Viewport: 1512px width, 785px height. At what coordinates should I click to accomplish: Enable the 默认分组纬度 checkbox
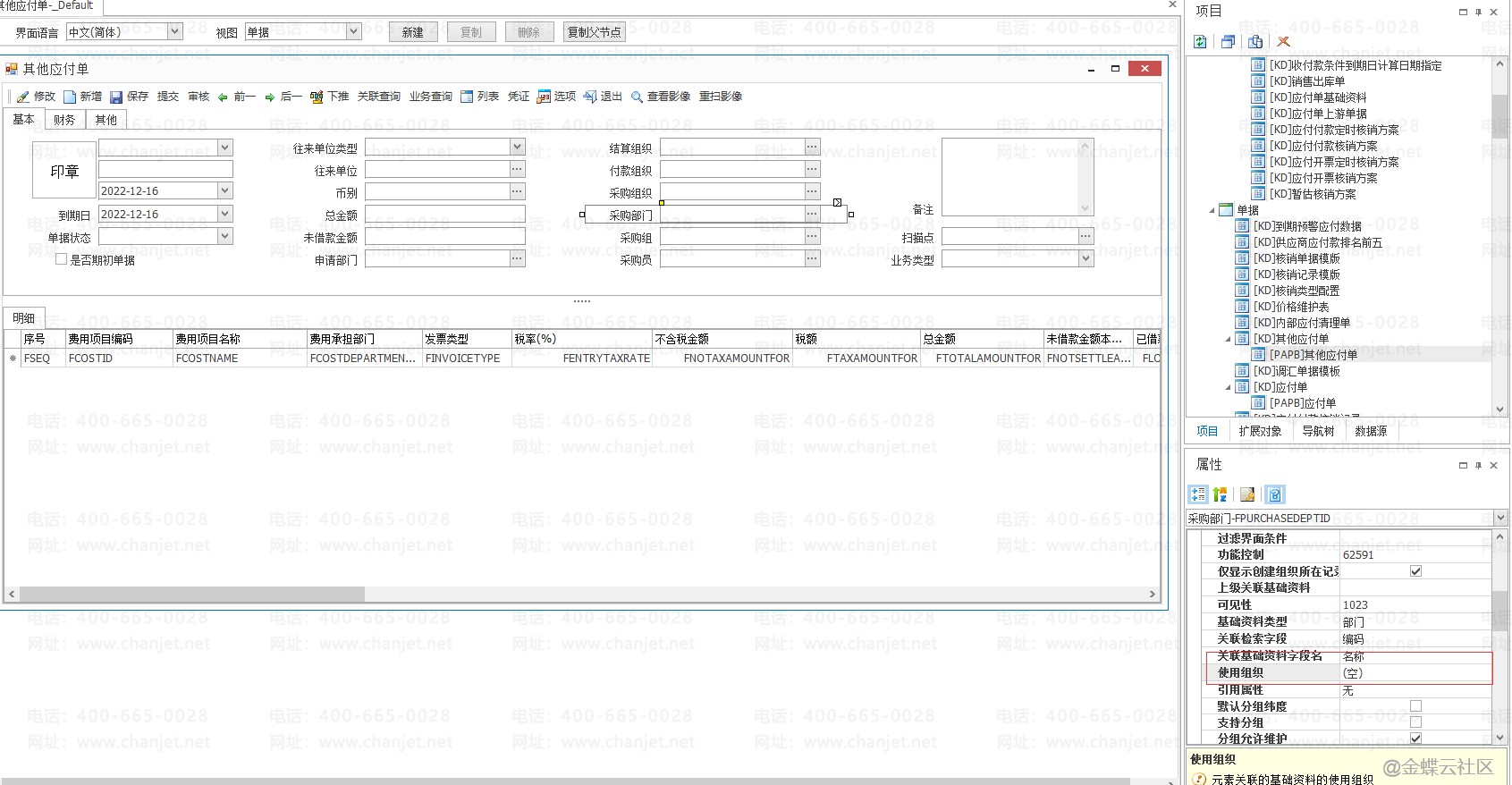coord(1415,706)
